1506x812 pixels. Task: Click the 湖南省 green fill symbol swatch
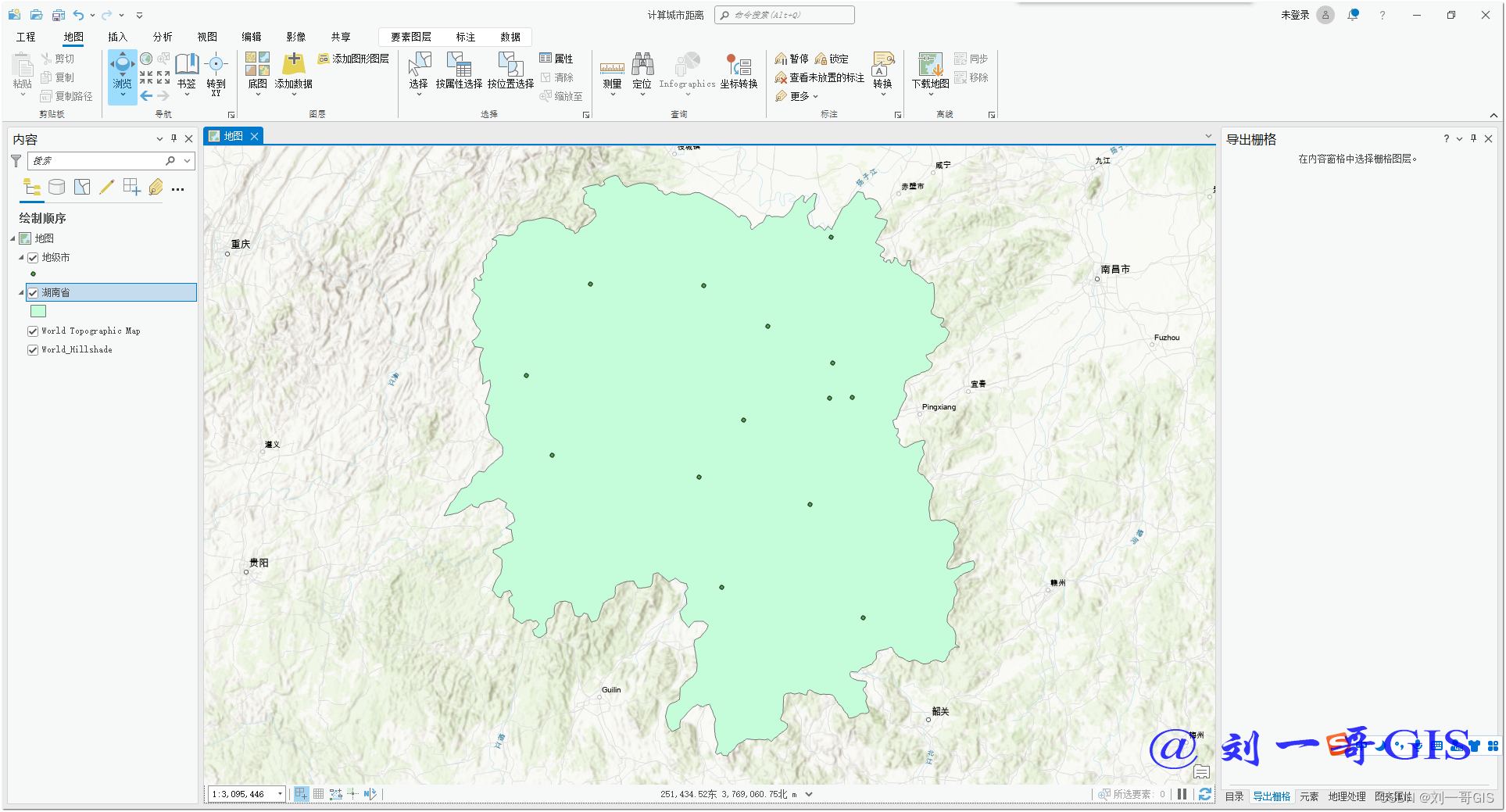coord(38,311)
